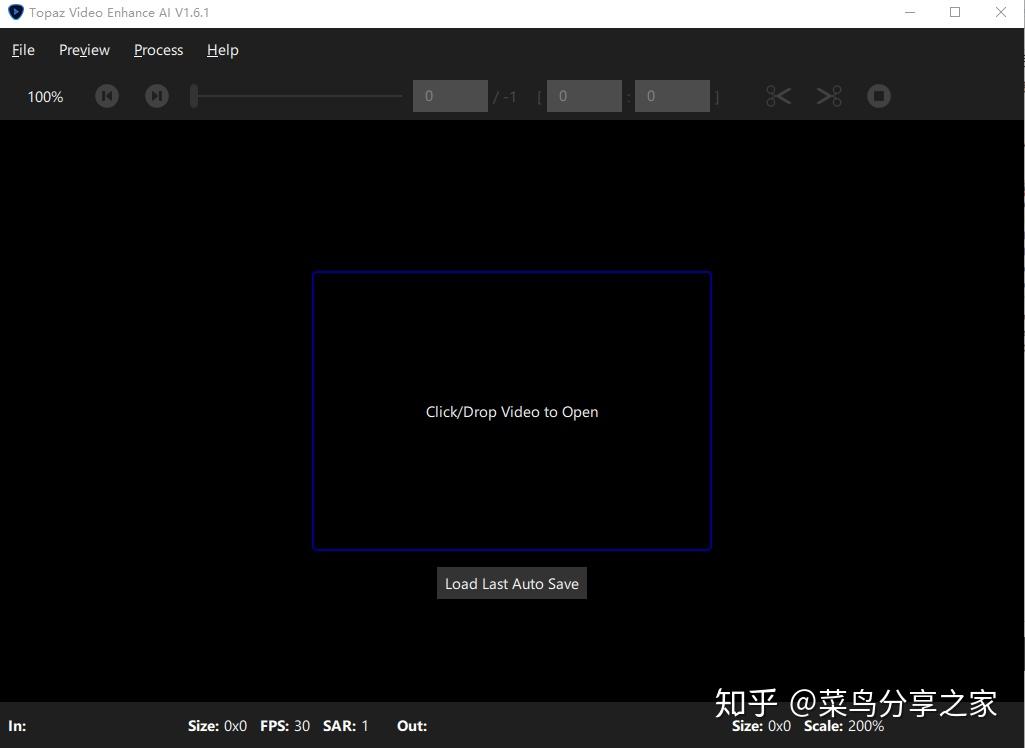Click the scissors trim icon
This screenshot has width=1025, height=748.
click(778, 96)
